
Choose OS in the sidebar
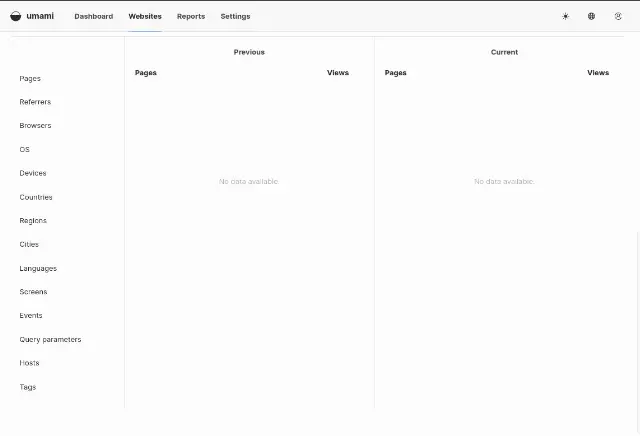[24, 149]
